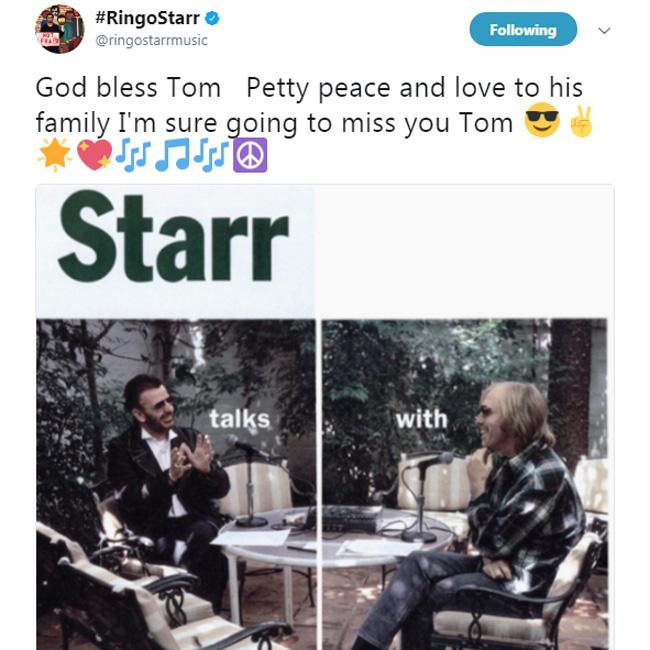Click the "talks" caption on the photo

(241, 419)
